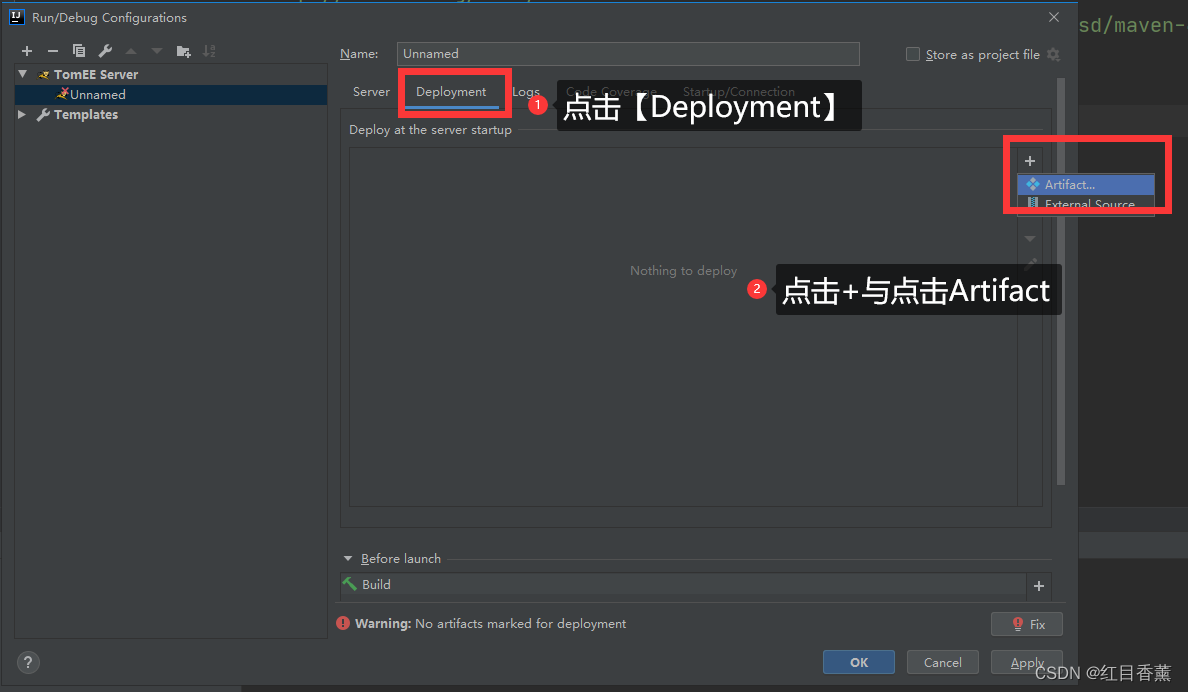Add a new run configuration with plus icon
1188x692 pixels.
(27, 51)
